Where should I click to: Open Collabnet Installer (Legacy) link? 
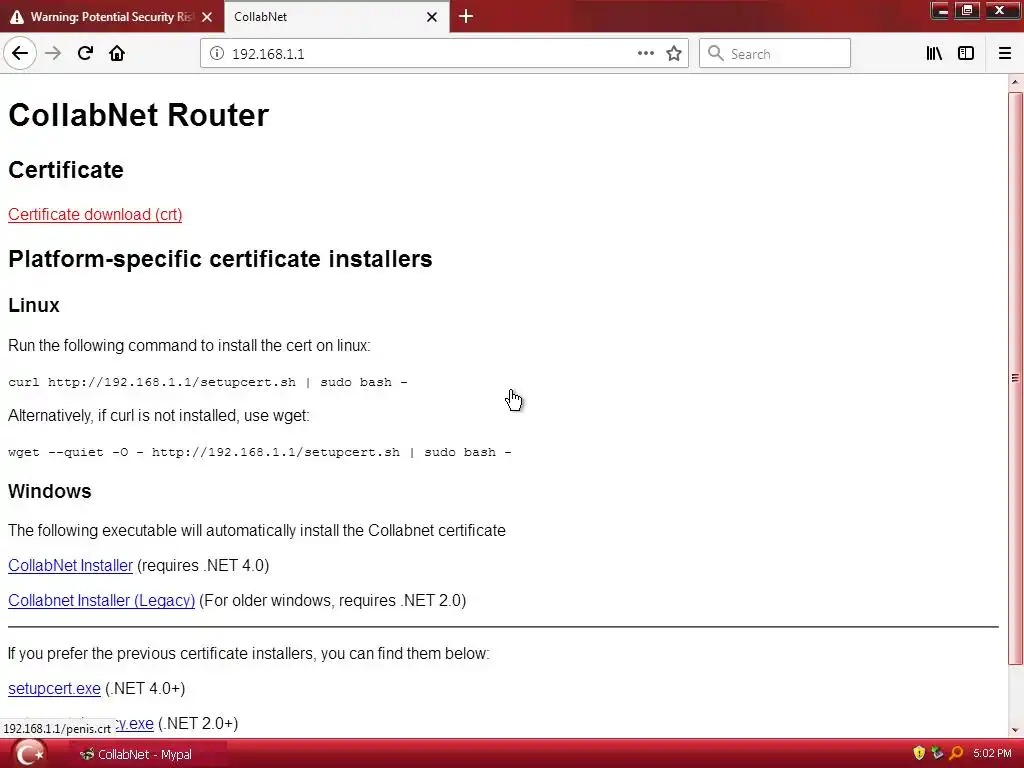click(101, 601)
